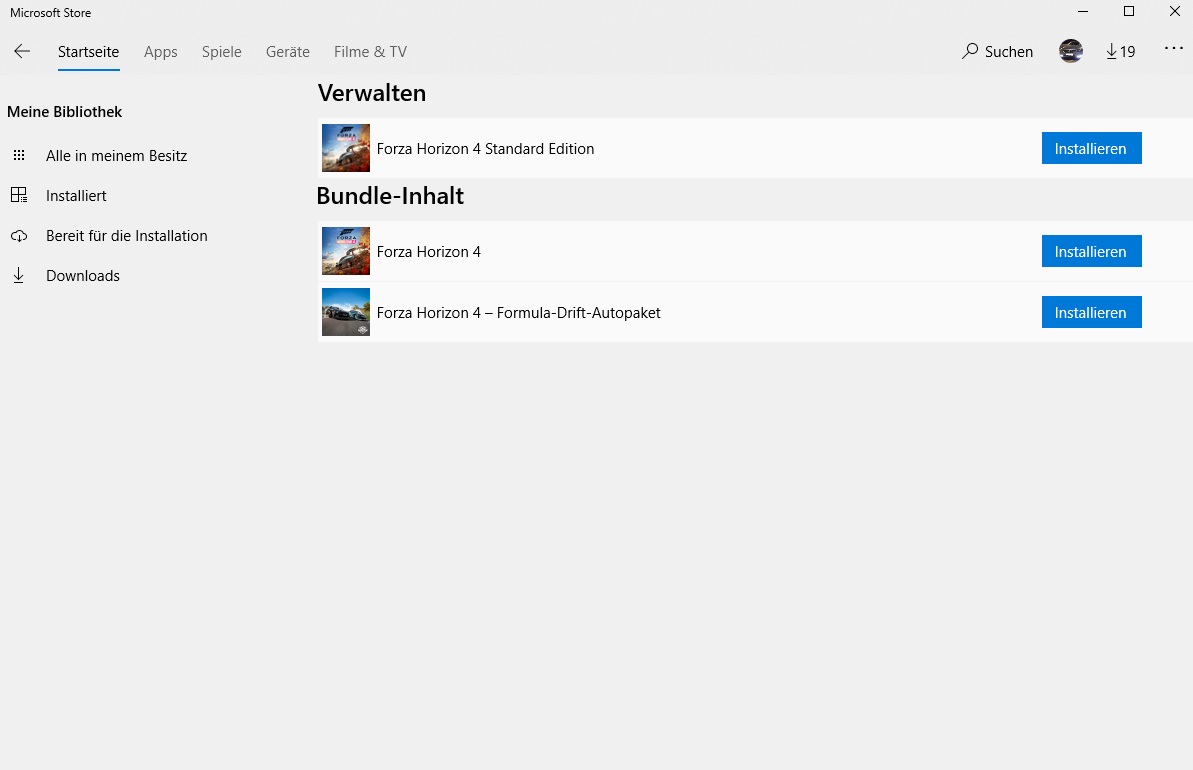Open the Downloads section in sidebar

83,275
